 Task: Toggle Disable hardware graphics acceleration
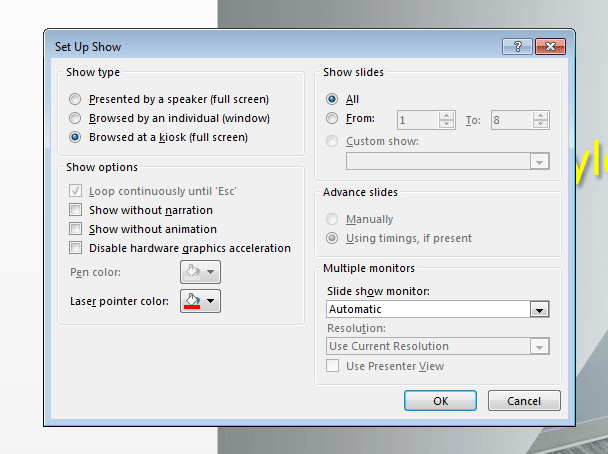76,248
